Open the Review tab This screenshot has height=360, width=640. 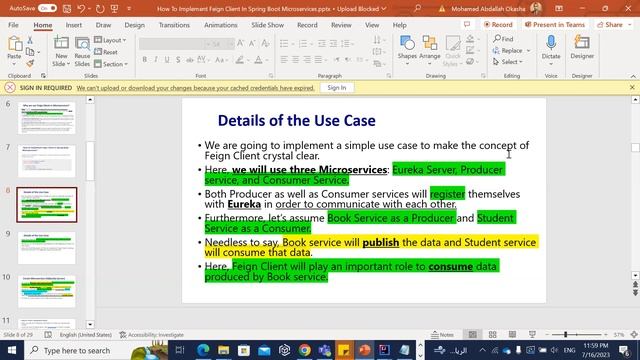[x=341, y=25]
